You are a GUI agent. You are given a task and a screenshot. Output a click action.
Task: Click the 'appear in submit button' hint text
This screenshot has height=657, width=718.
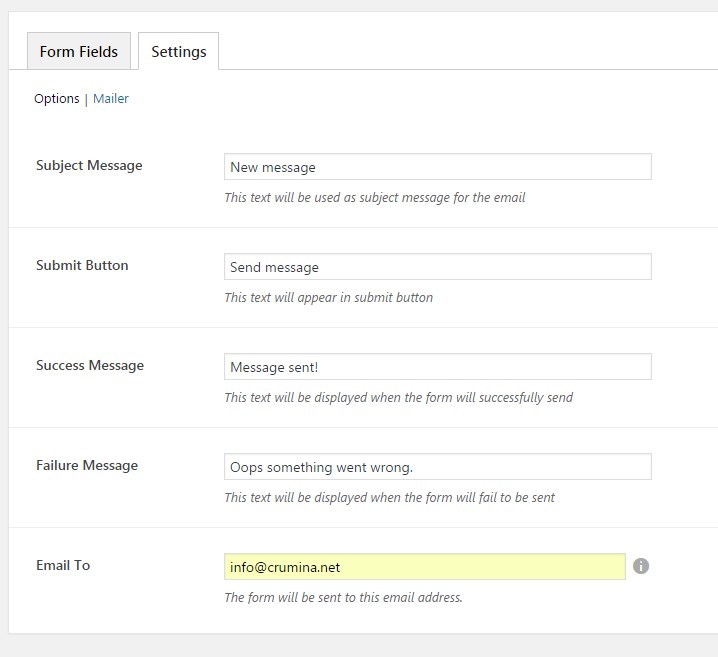328,298
